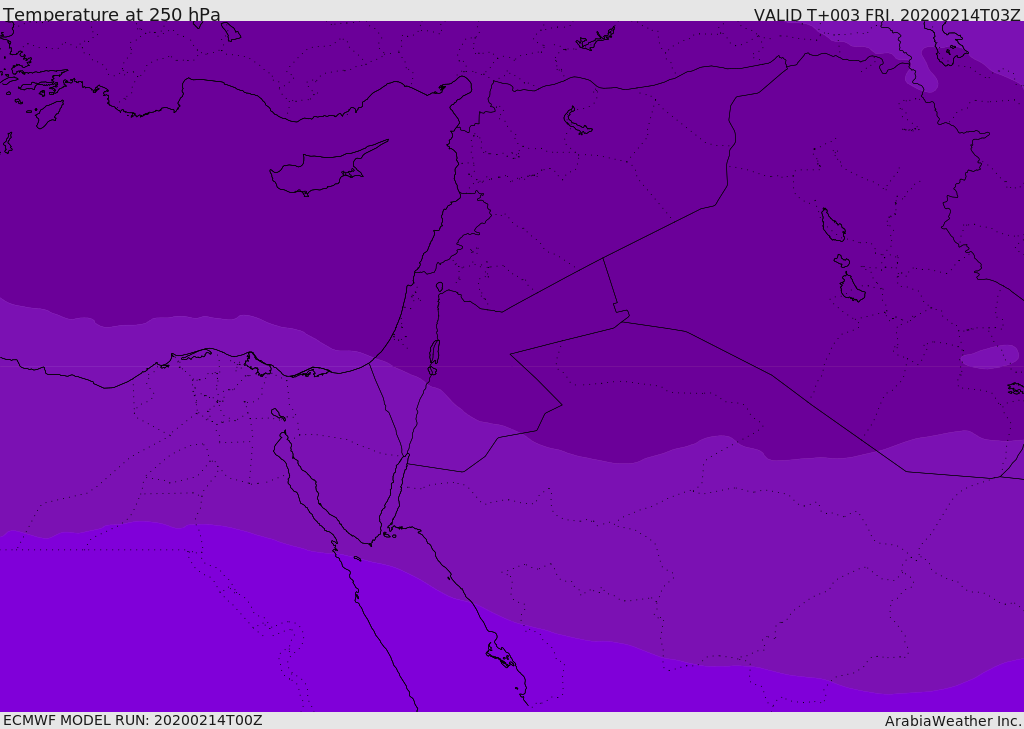
Task: Click the ArabiaWeather Inc. credit
Action: (952, 720)
